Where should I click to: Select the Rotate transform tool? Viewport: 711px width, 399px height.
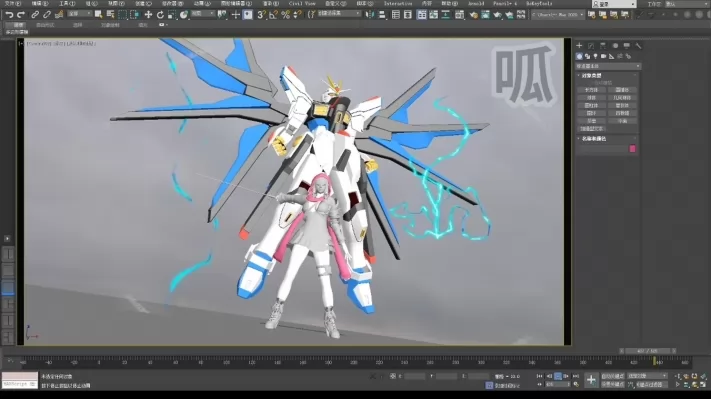click(x=160, y=15)
